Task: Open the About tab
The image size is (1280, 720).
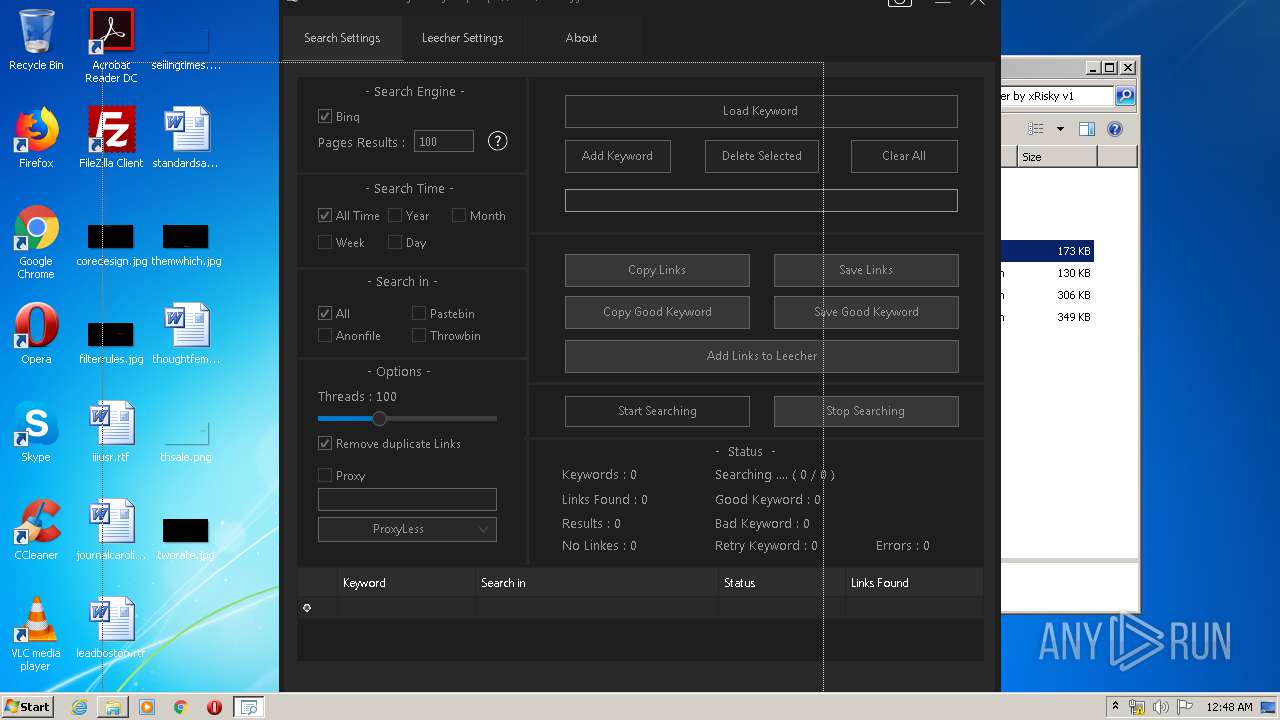Action: point(581,38)
